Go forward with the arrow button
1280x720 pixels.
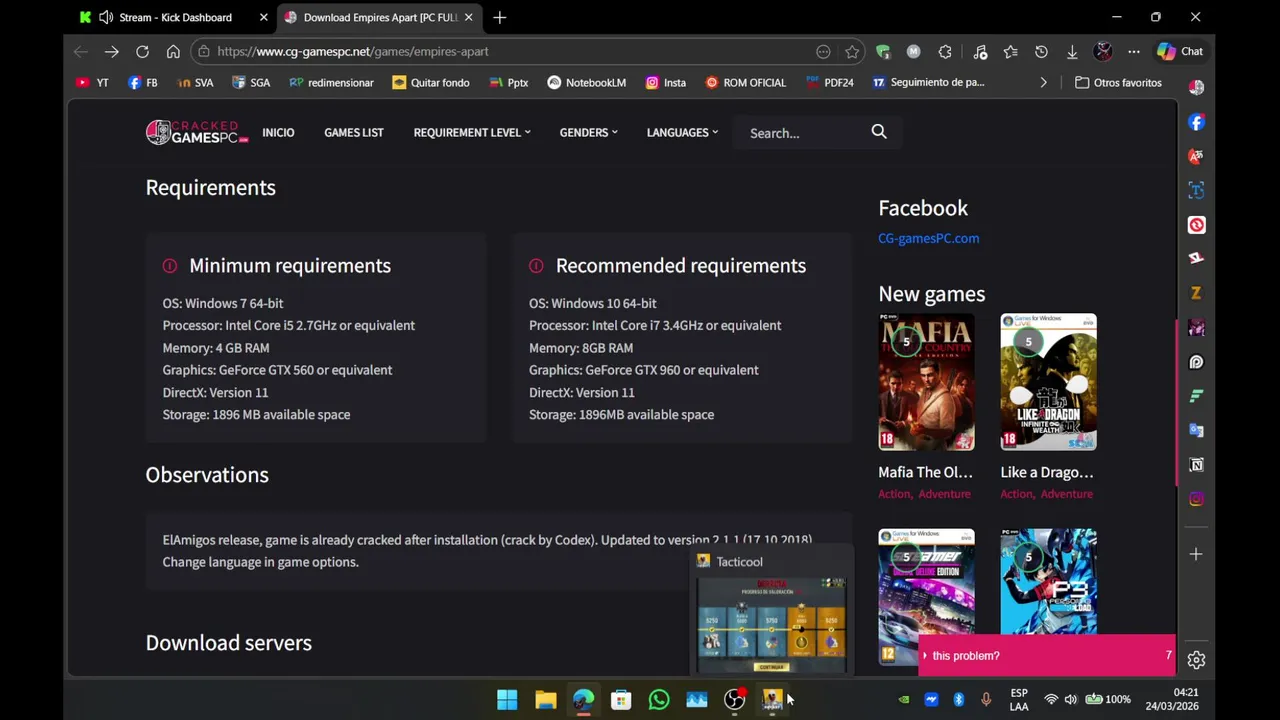click(111, 51)
